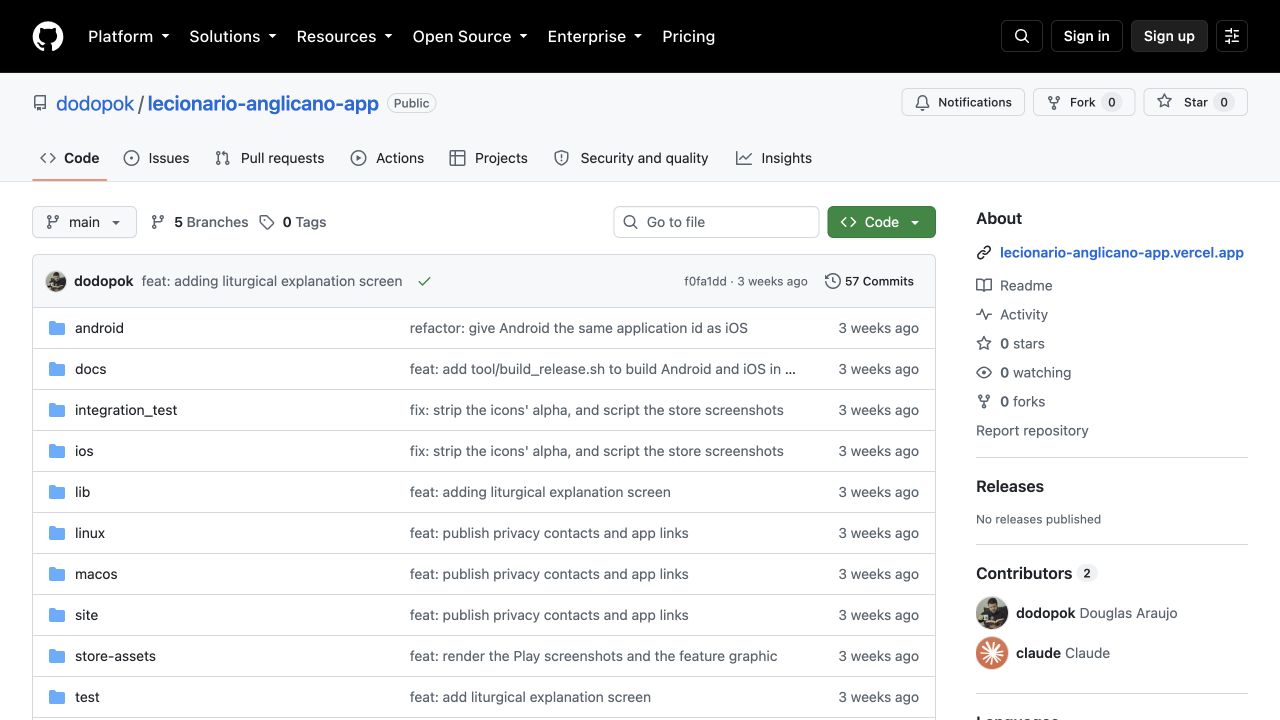This screenshot has height=720, width=1280.
Task: Open the Actions tab
Action: [x=387, y=158]
